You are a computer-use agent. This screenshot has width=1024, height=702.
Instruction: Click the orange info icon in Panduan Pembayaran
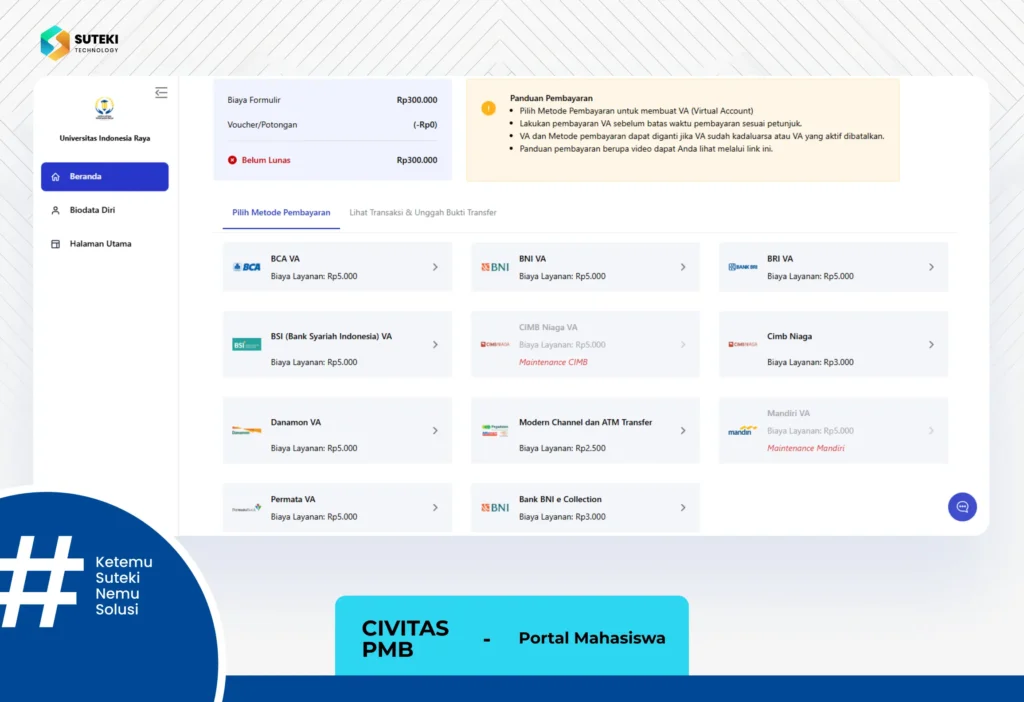click(x=488, y=108)
